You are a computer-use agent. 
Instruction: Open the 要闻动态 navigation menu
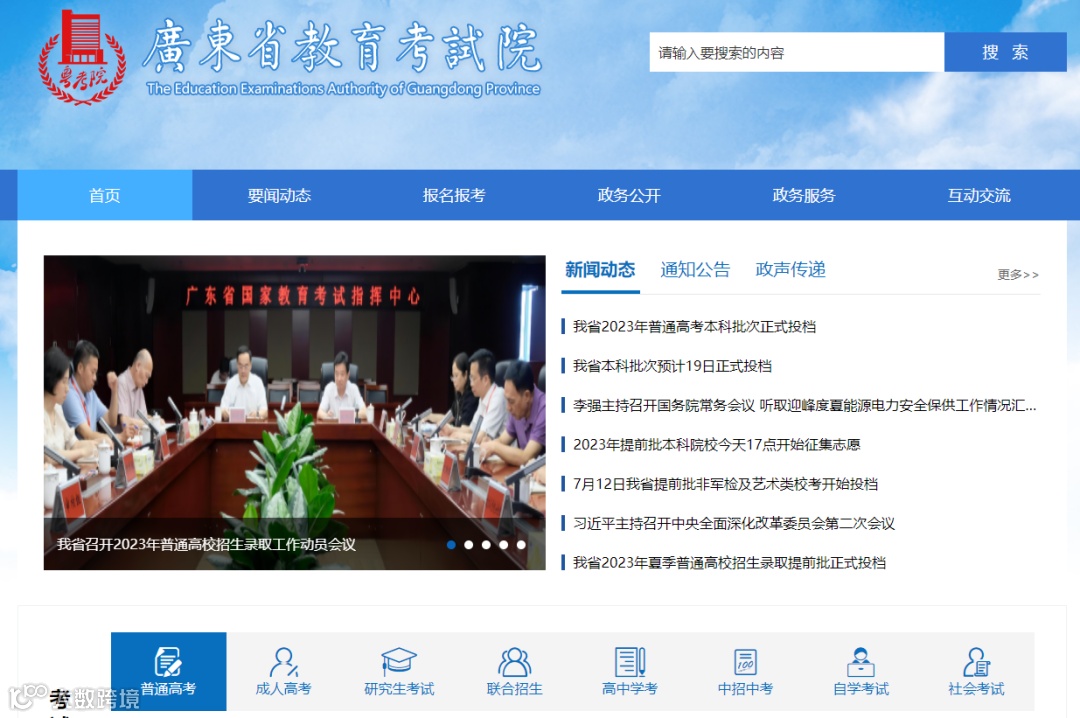[279, 195]
